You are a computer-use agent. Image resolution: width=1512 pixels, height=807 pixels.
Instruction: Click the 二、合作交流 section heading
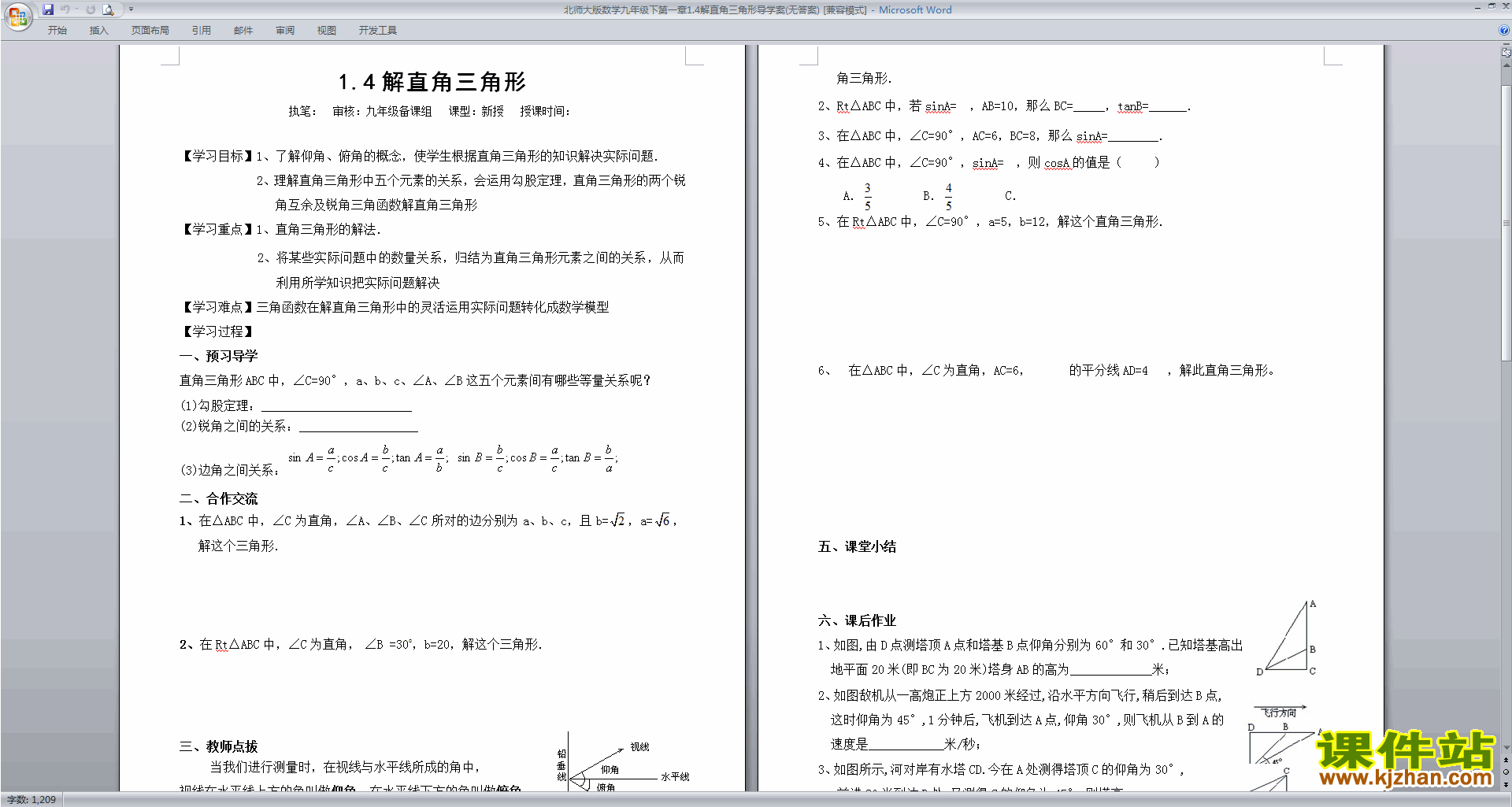pos(219,498)
